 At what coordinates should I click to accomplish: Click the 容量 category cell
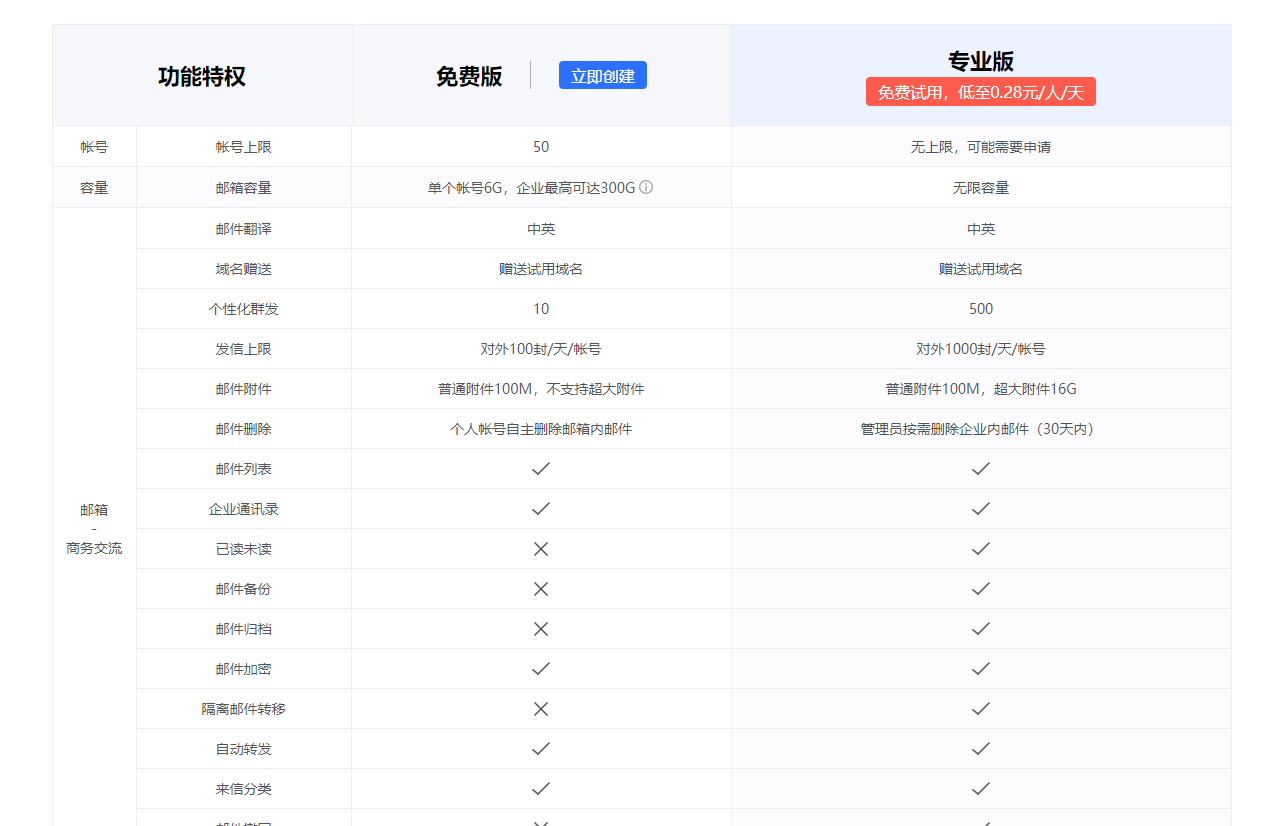(x=94, y=188)
